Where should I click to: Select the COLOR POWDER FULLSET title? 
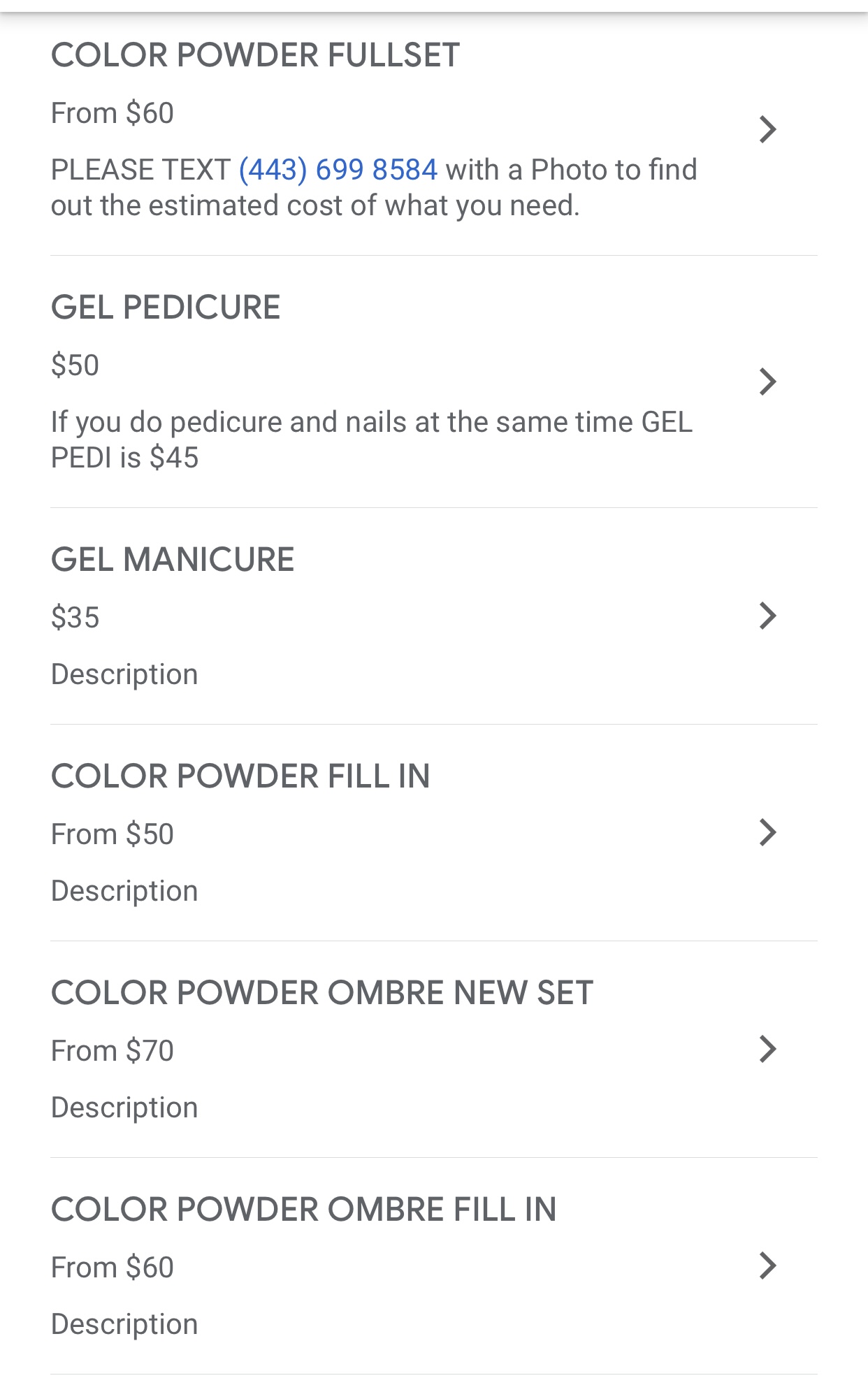coord(255,55)
